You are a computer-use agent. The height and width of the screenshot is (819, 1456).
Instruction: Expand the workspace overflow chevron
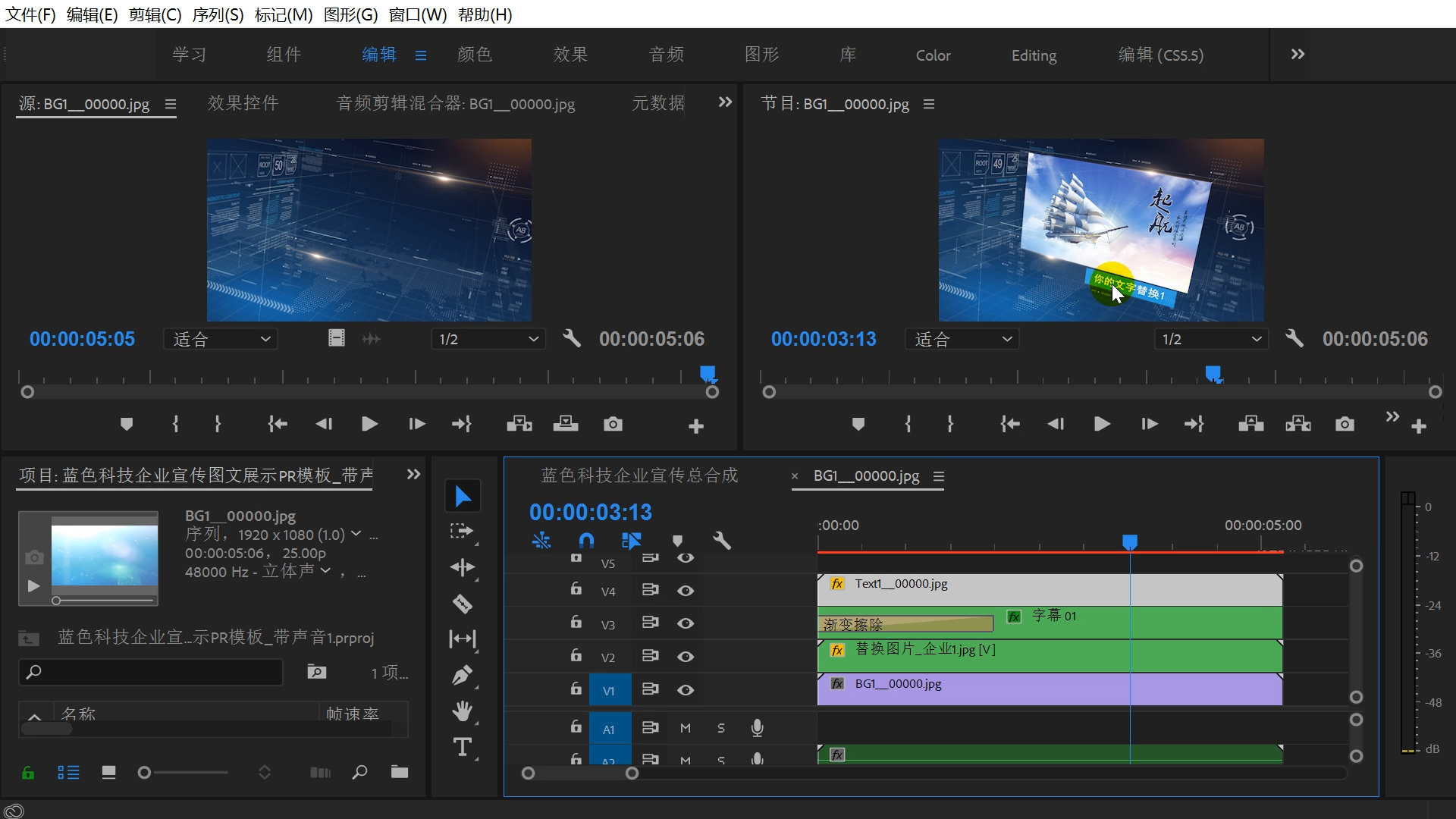[x=1298, y=55]
